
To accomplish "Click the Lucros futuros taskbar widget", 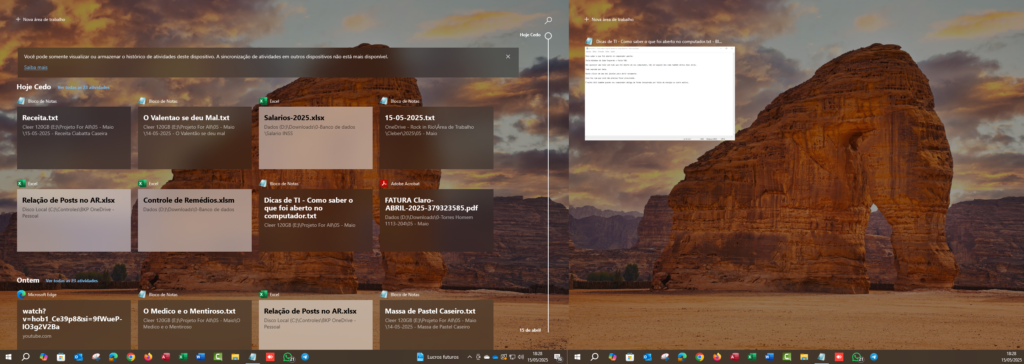I will [438, 357].
